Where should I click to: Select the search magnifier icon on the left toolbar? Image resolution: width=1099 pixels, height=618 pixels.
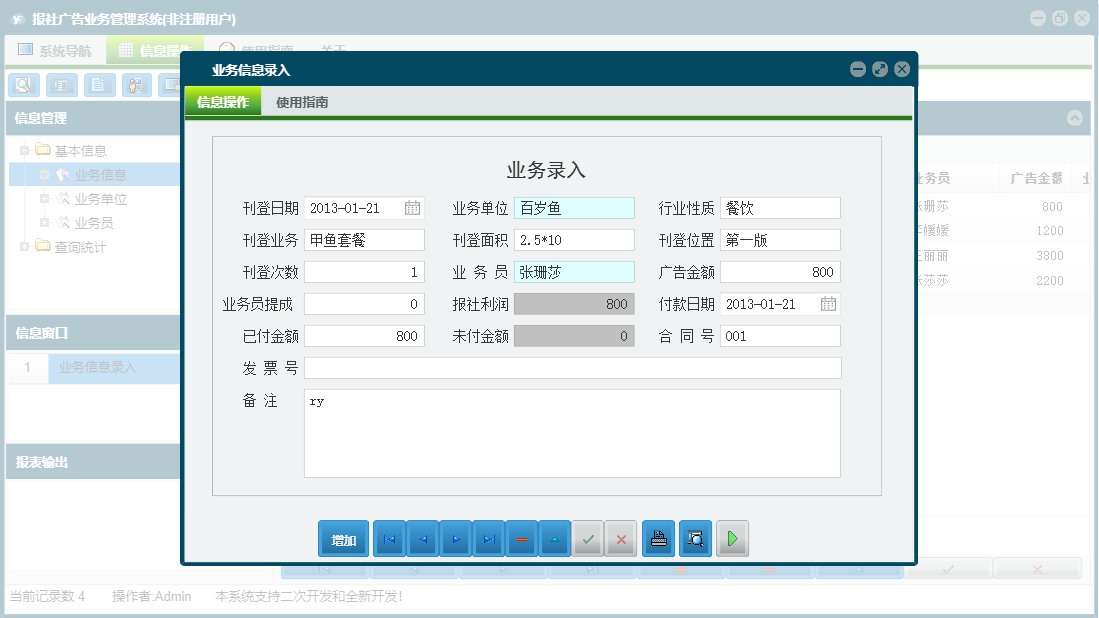coord(23,85)
